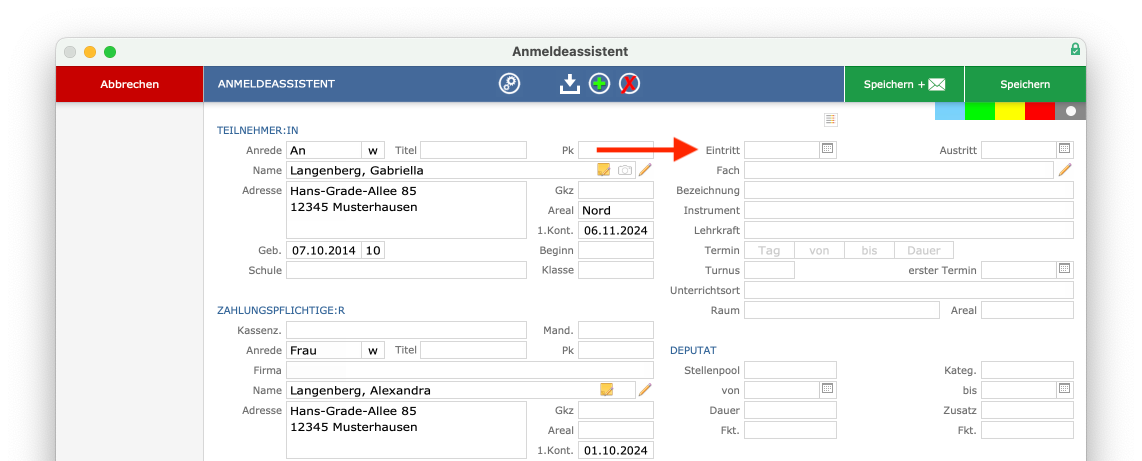1142x461 pixels.
Task: Click the download/import icon in toolbar
Action: coord(570,84)
